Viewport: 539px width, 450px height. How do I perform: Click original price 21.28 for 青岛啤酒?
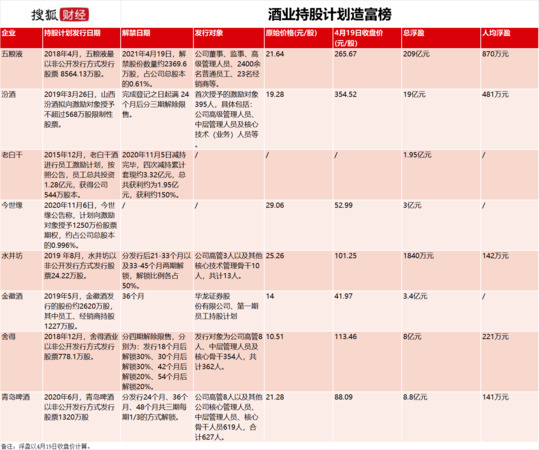click(275, 397)
